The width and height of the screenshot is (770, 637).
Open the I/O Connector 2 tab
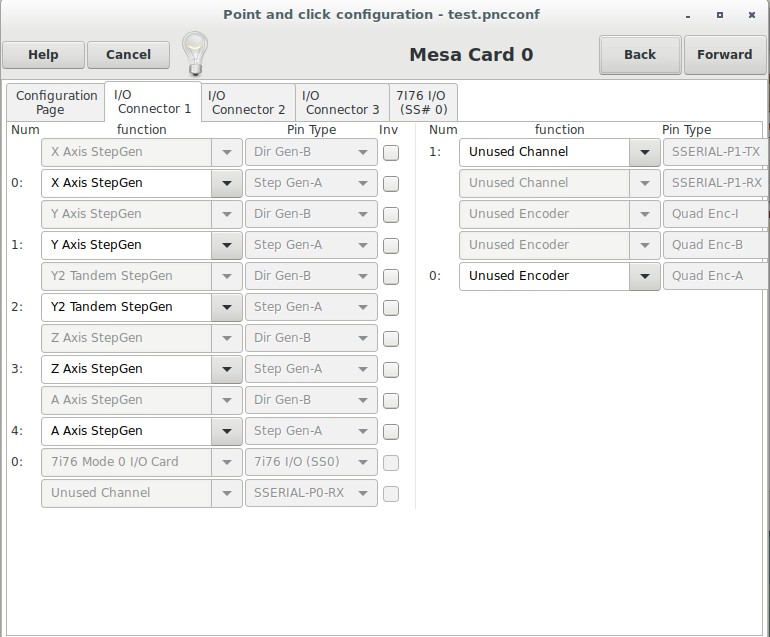248,102
